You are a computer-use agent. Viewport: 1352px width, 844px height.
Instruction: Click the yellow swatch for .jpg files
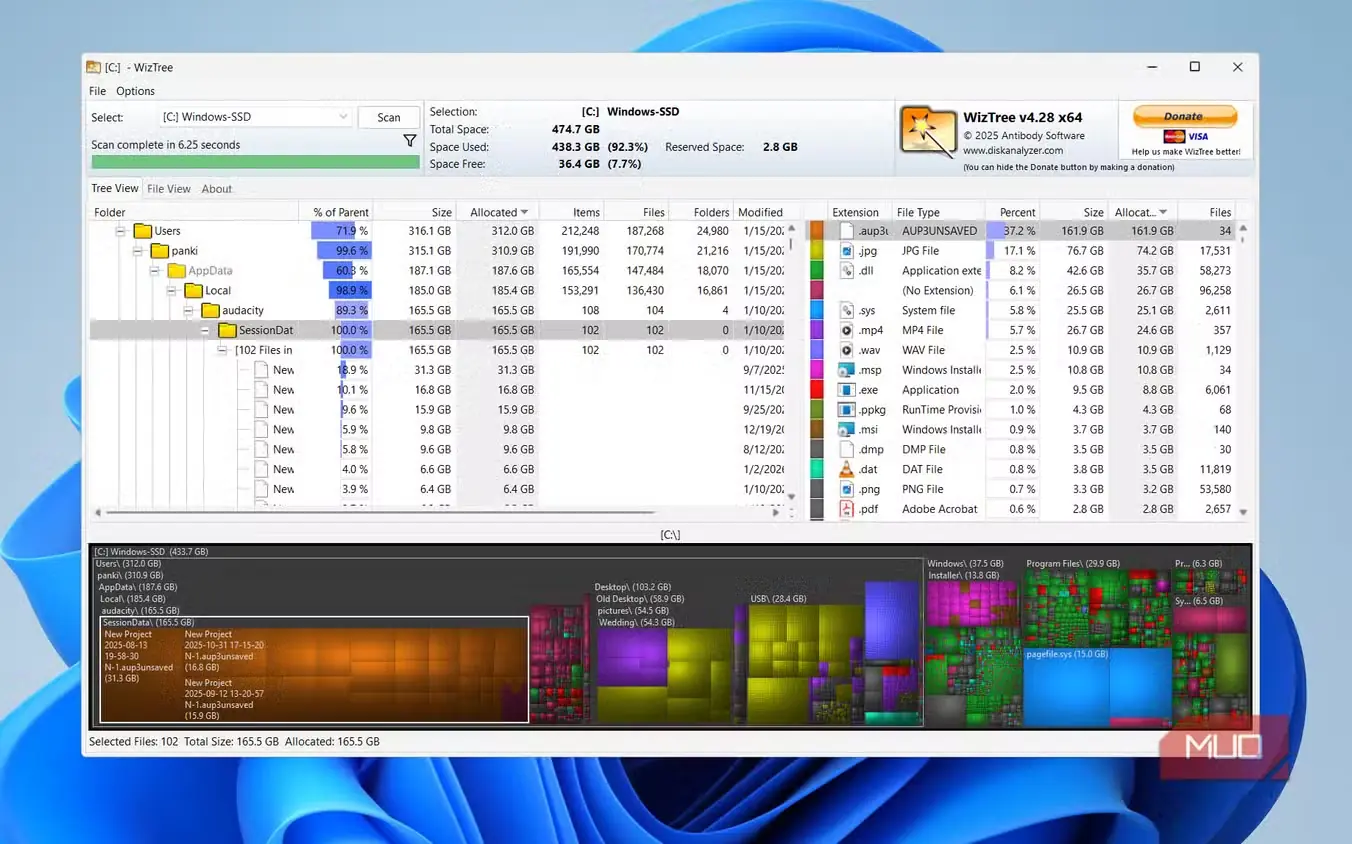click(x=816, y=251)
